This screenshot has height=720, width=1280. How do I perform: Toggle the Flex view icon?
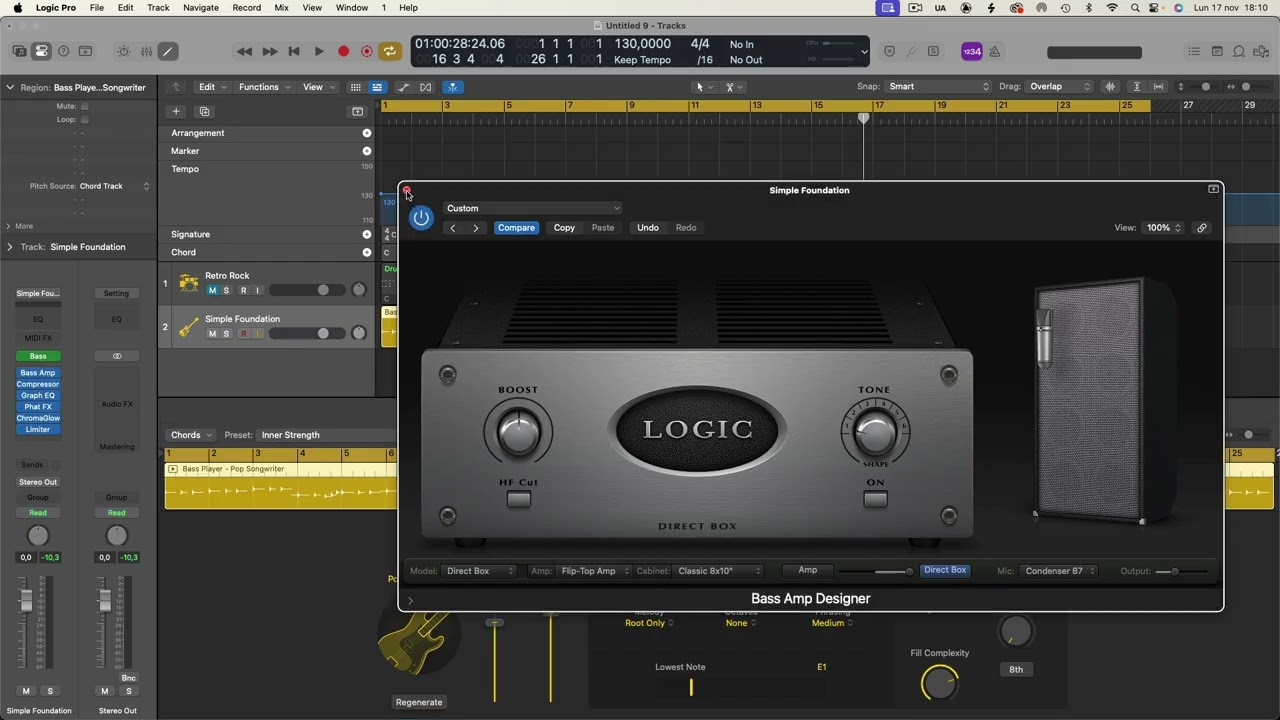coord(426,87)
